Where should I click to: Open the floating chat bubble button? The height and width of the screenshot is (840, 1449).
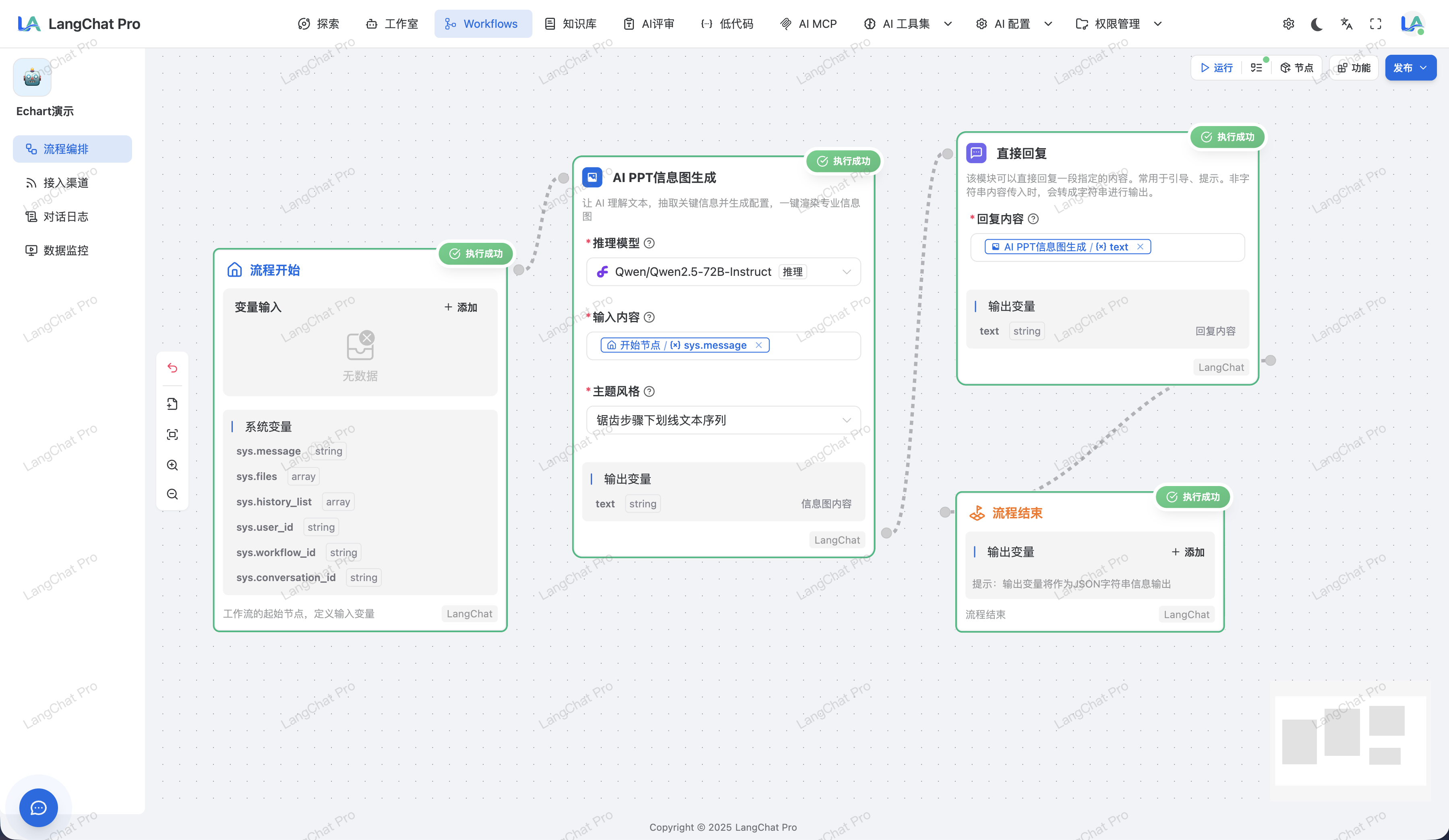pos(39,807)
